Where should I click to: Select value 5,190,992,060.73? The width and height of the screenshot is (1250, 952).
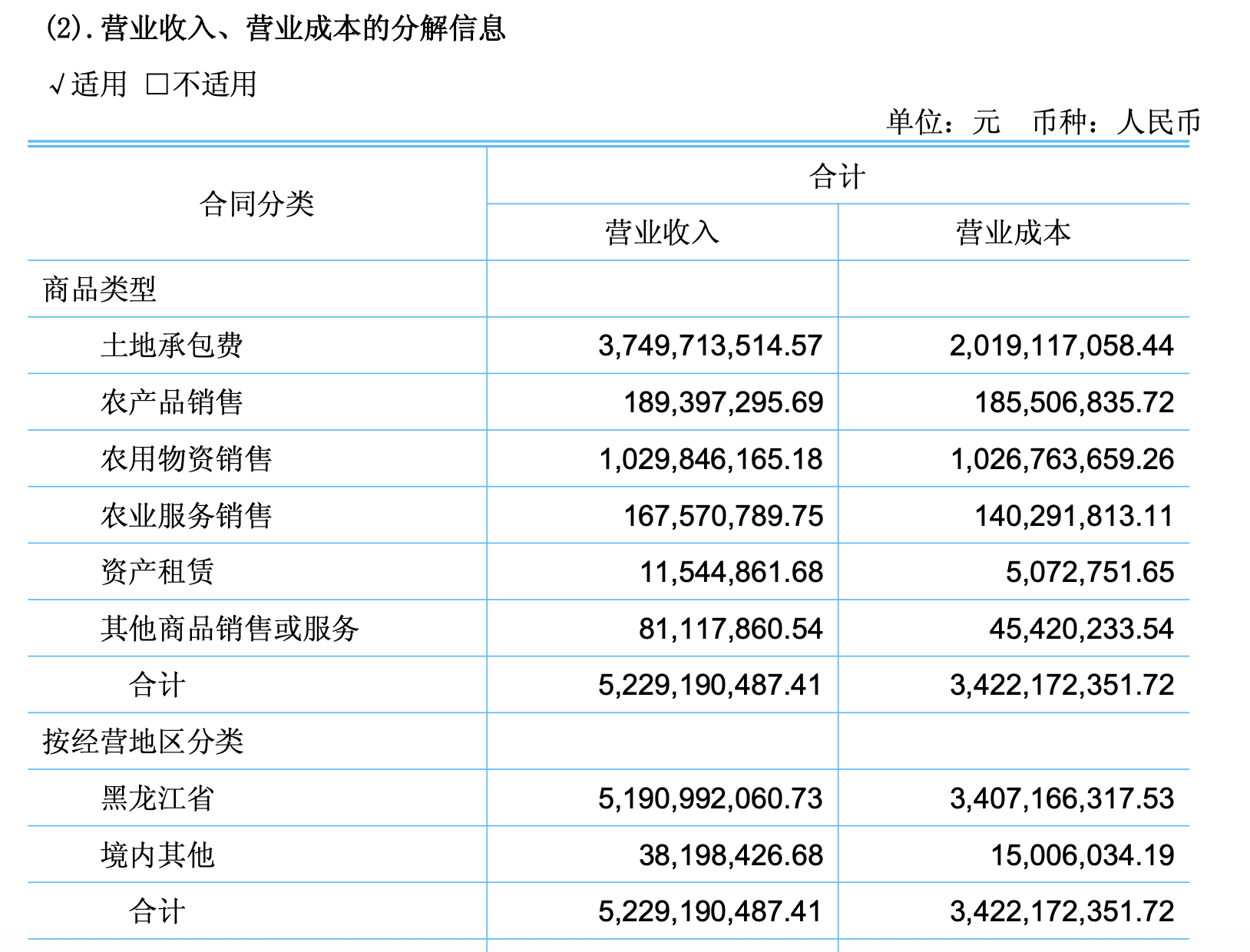point(710,798)
